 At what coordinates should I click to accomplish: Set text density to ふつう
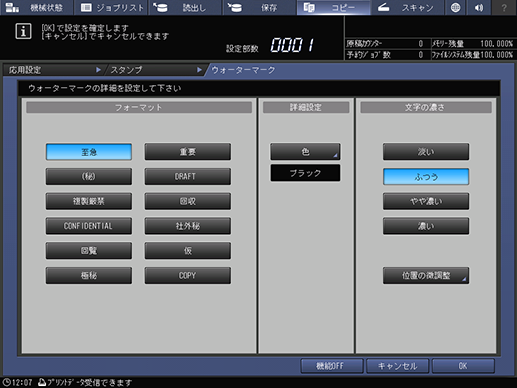click(426, 177)
